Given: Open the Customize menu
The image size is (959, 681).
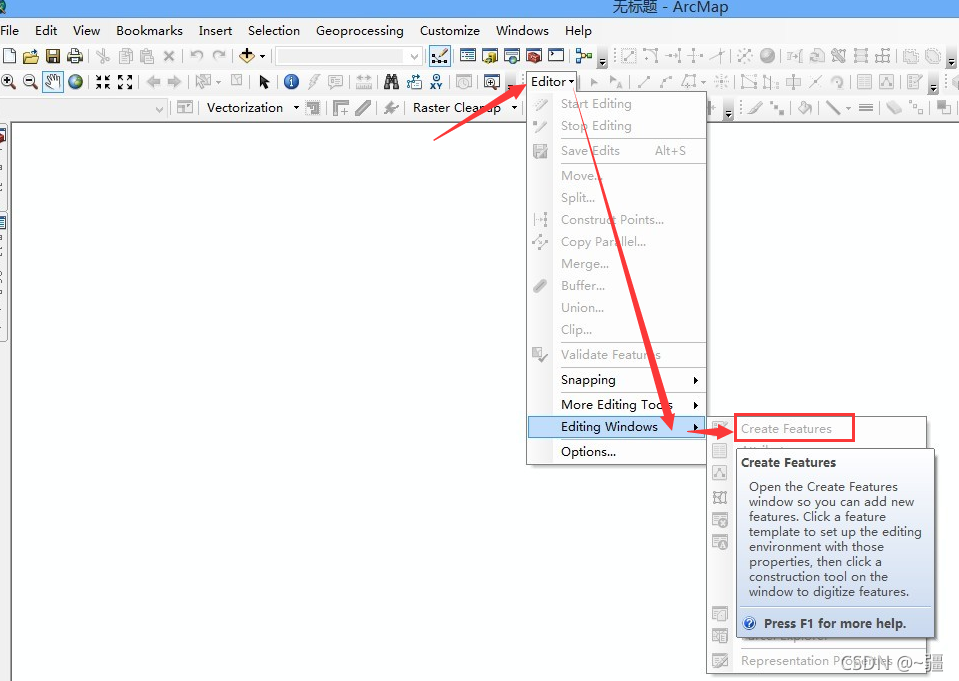Looking at the screenshot, I should (x=450, y=31).
